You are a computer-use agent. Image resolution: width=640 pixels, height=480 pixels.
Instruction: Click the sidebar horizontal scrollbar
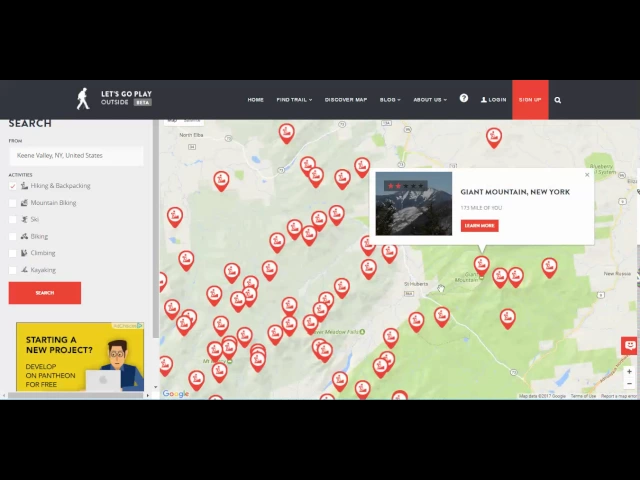point(76,396)
